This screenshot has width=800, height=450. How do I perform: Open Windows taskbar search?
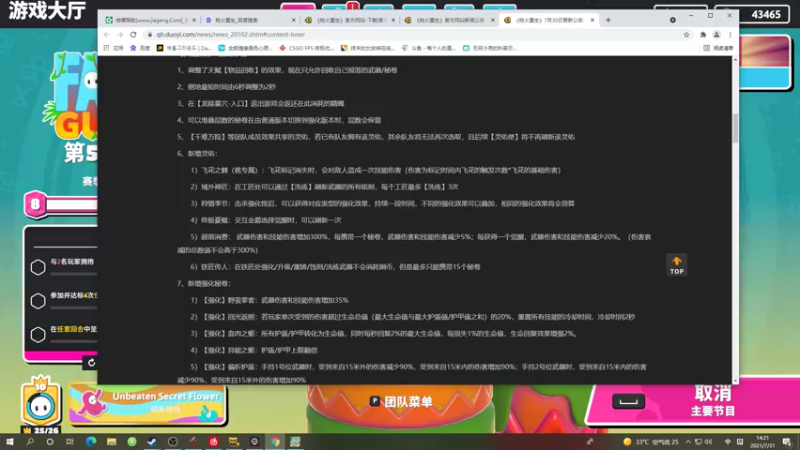tap(30, 441)
